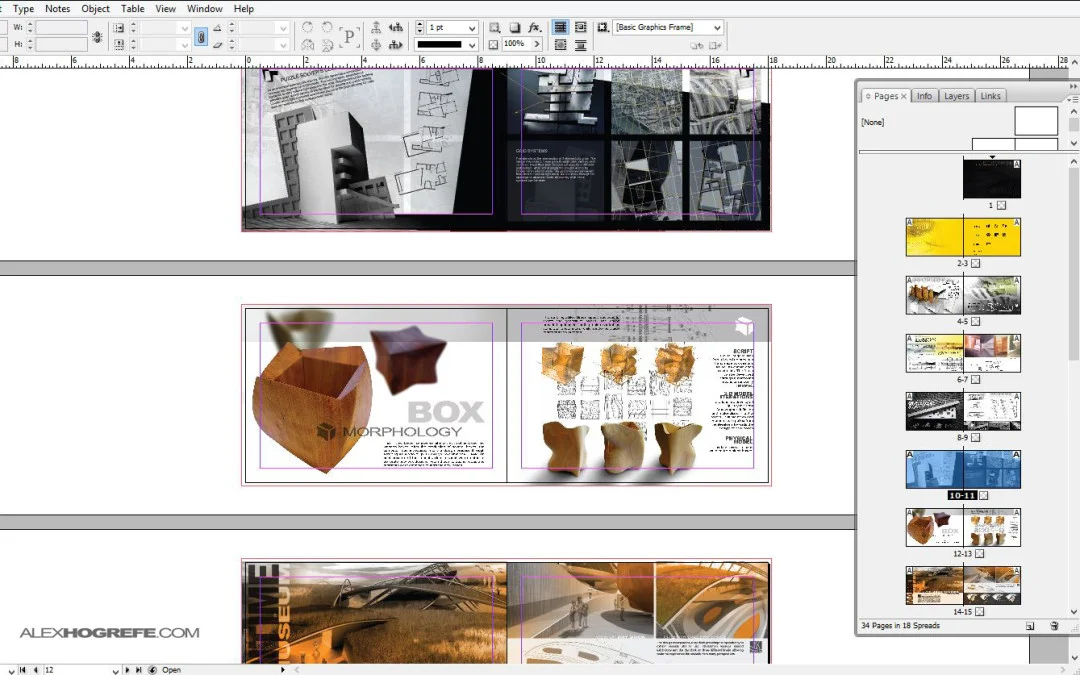Open the Help menu

tap(244, 8)
